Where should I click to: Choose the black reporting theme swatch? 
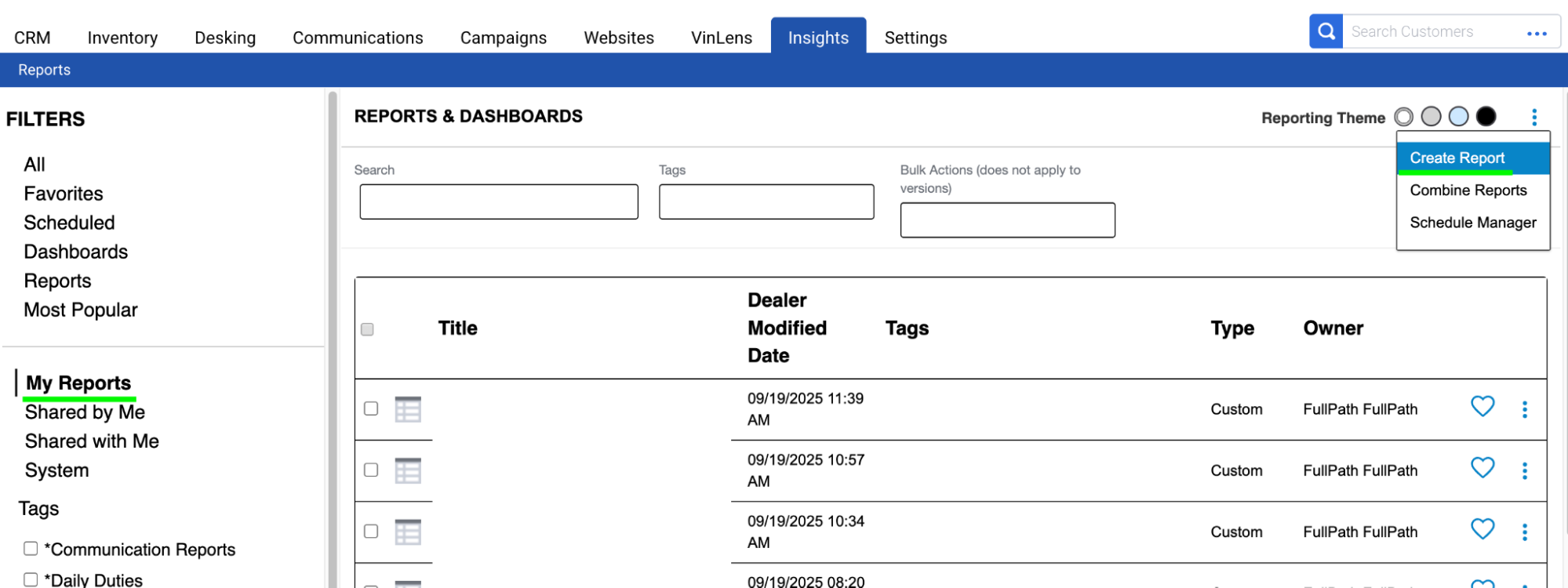coord(1486,117)
